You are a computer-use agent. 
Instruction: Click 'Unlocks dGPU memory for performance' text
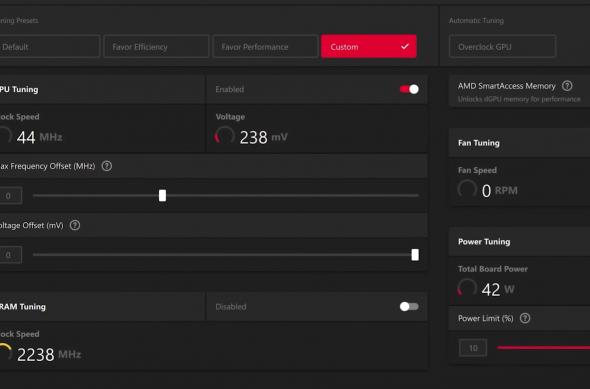click(519, 99)
